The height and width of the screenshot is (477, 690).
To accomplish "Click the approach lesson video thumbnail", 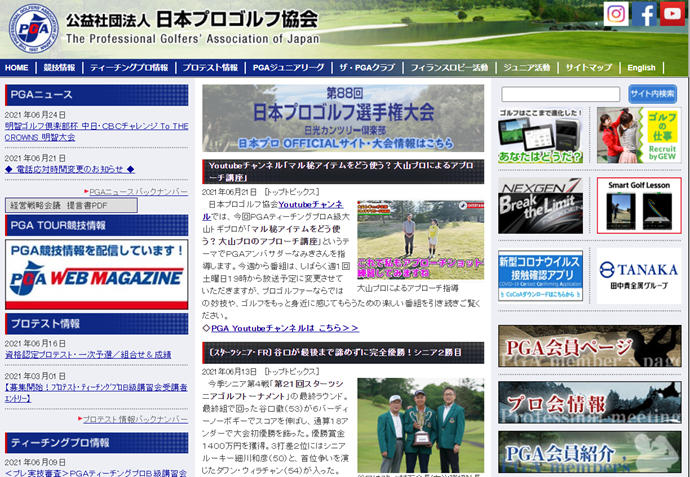I will [420, 240].
